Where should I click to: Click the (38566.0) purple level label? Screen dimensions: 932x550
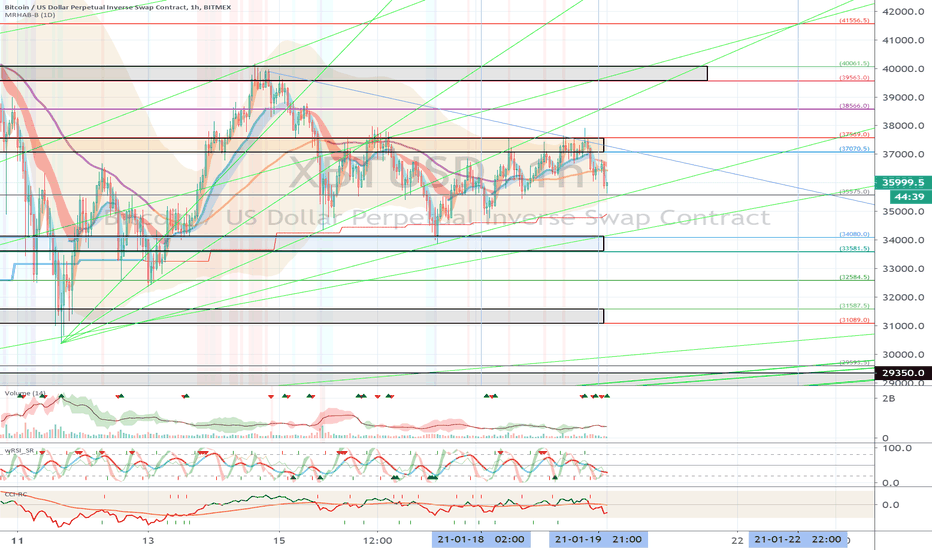(854, 106)
